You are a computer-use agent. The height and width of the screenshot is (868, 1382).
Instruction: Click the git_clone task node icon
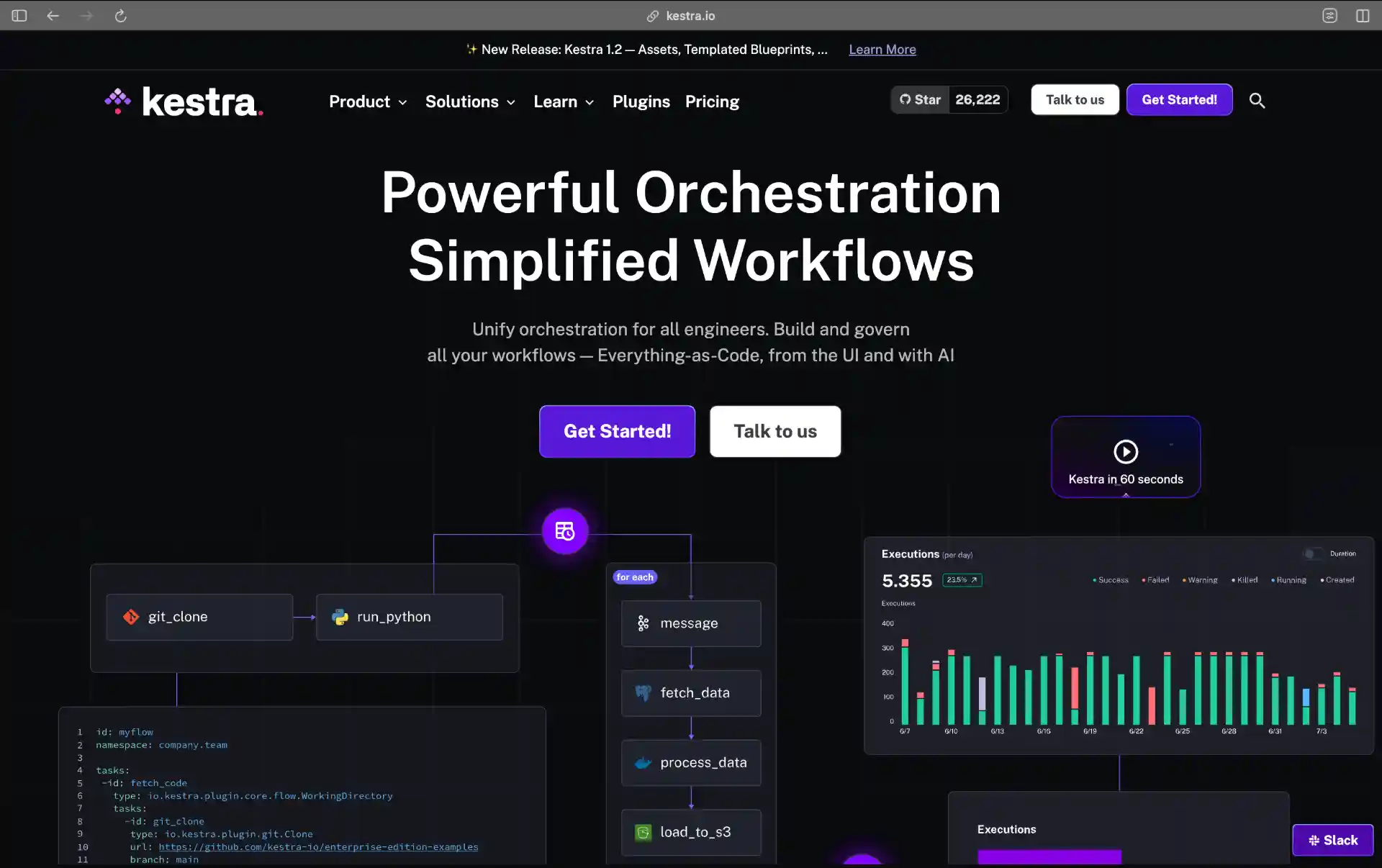pos(131,617)
